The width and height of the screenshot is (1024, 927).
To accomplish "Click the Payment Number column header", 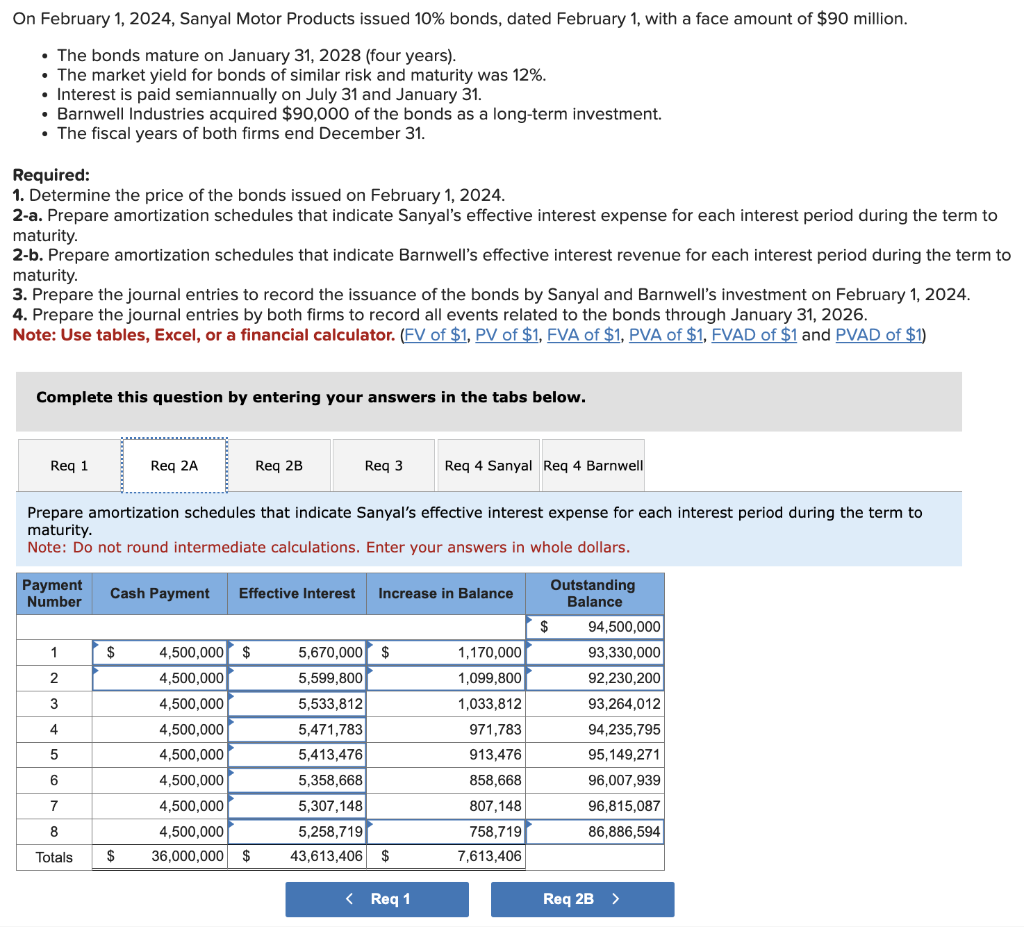I will click(x=54, y=593).
